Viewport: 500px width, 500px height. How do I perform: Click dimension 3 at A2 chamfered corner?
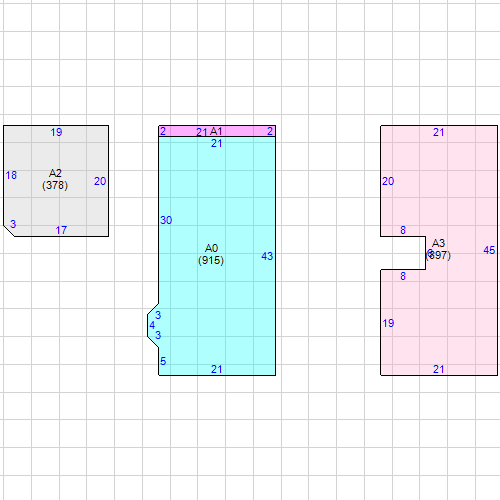[13, 224]
